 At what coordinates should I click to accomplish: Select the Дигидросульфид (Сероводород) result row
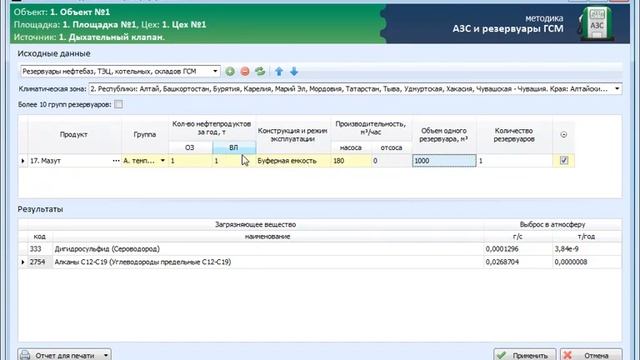(320, 249)
